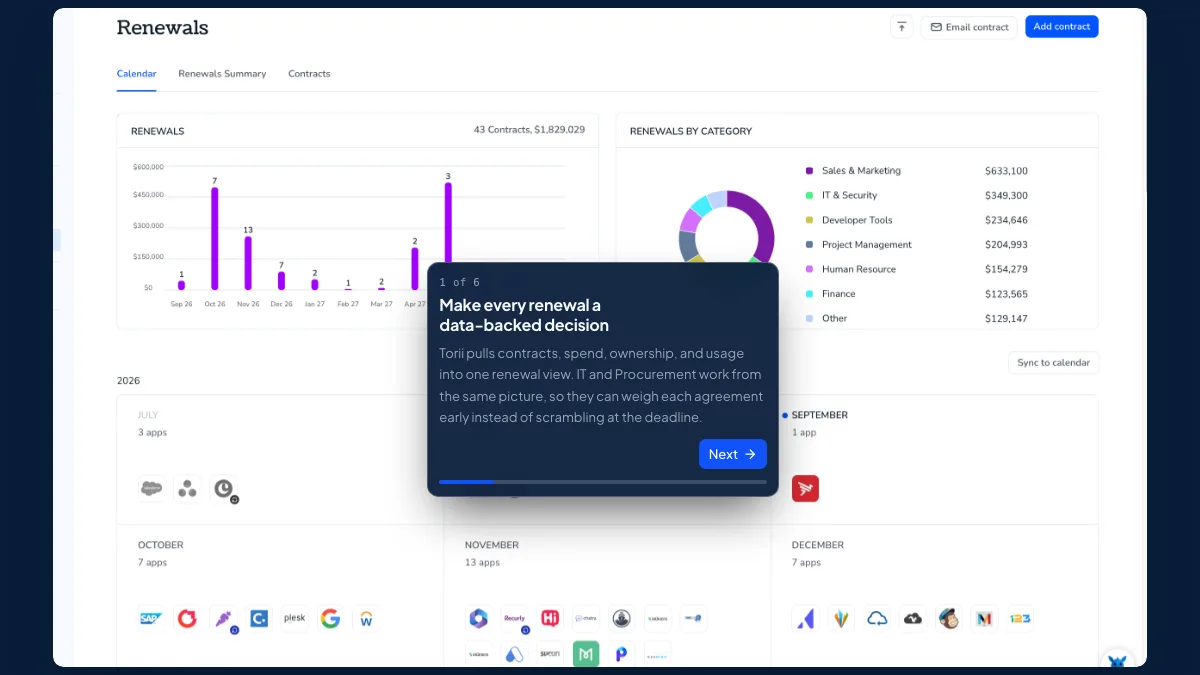
Task: Click the hexagon app icon in November
Action: [478, 619]
